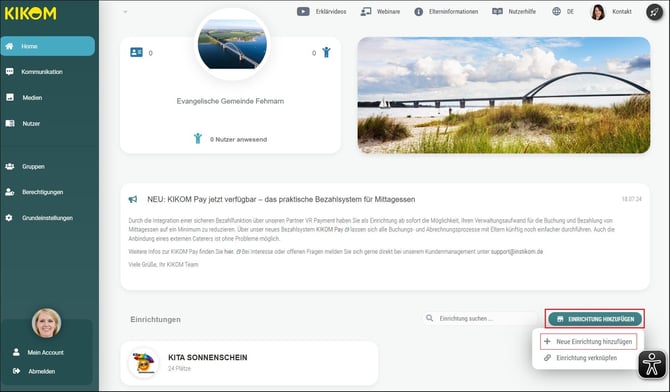The width and height of the screenshot is (670, 392).
Task: Click the Nutzerhilfe open-book icon
Action: pyautogui.click(x=497, y=12)
